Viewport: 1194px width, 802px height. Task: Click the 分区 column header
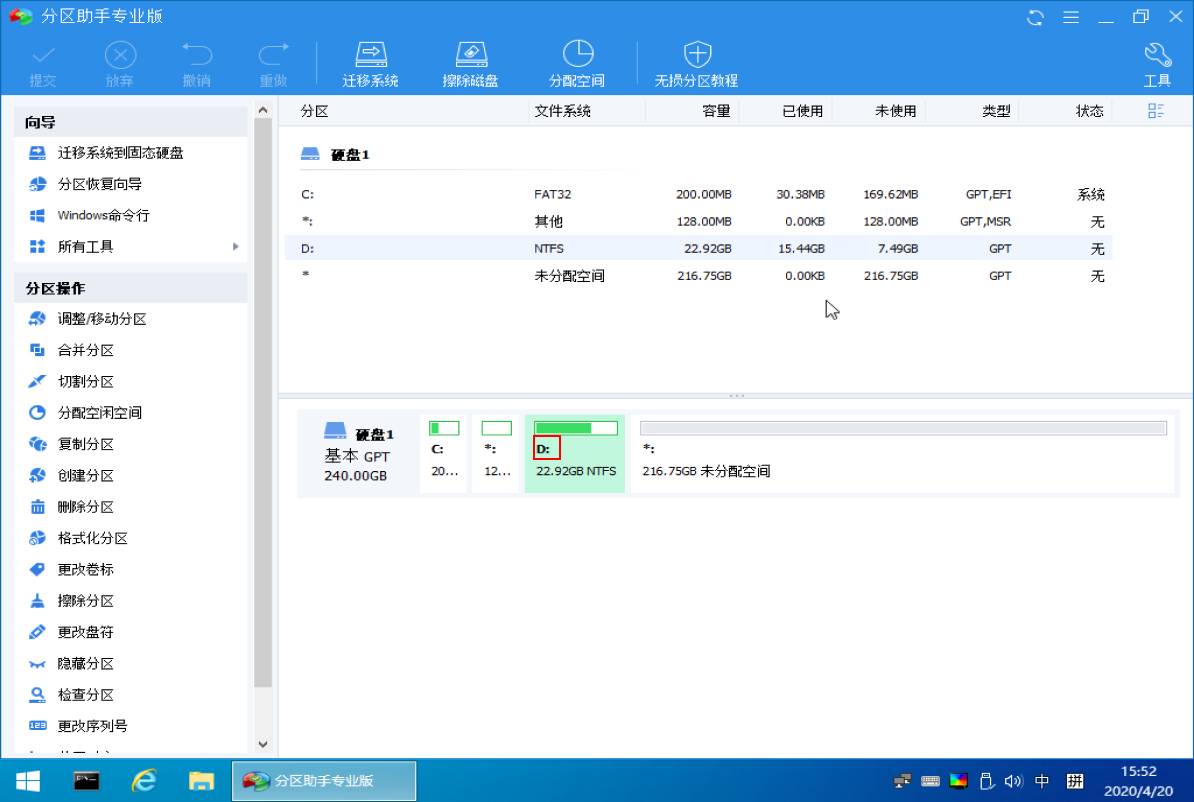[x=314, y=111]
